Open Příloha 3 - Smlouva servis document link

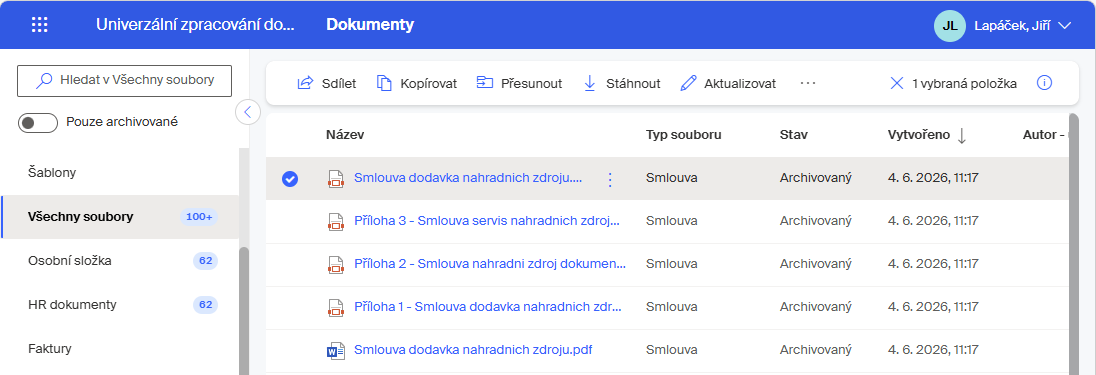pyautogui.click(x=487, y=220)
